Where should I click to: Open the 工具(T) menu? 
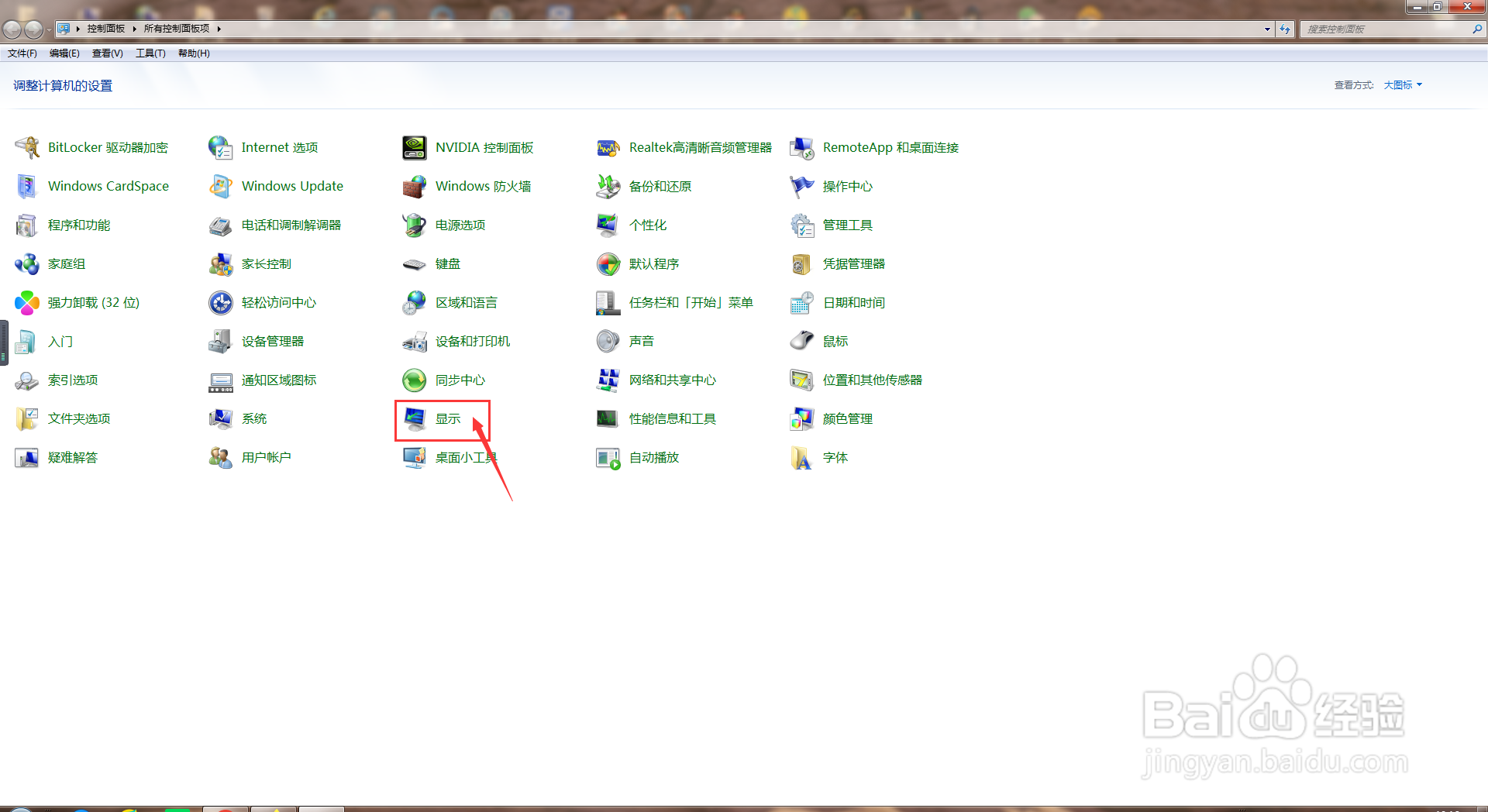tap(150, 53)
